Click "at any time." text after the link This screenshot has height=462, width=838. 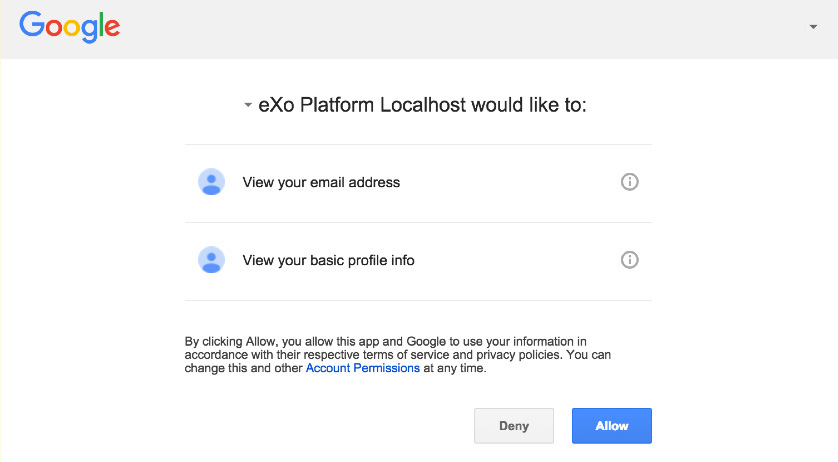(x=455, y=368)
